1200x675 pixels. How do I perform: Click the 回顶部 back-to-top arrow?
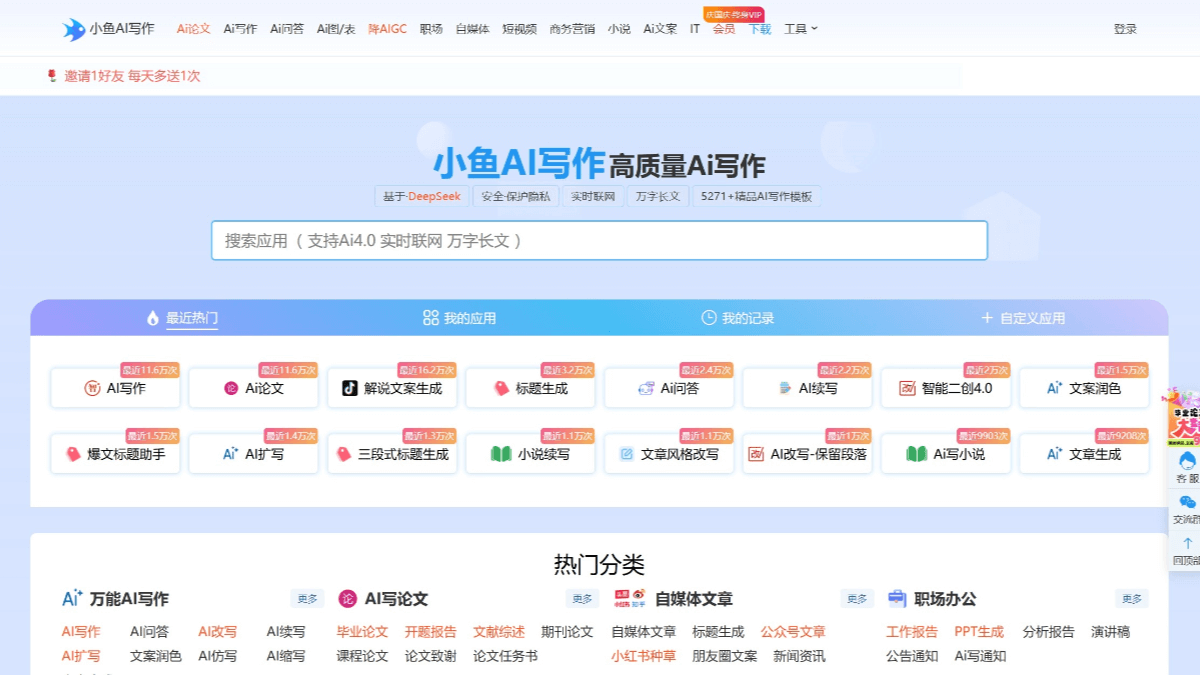1187,544
